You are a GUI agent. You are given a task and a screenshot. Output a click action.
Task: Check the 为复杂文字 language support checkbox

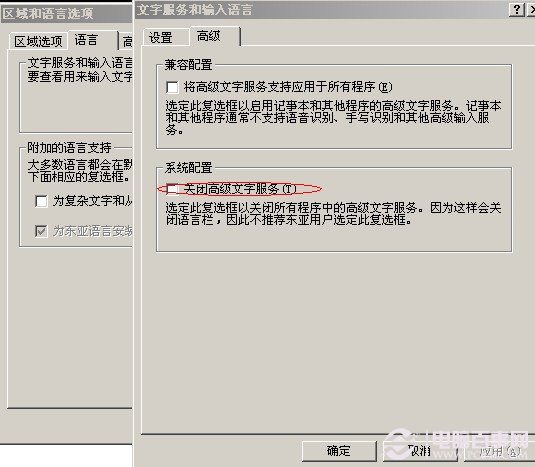[x=41, y=201]
